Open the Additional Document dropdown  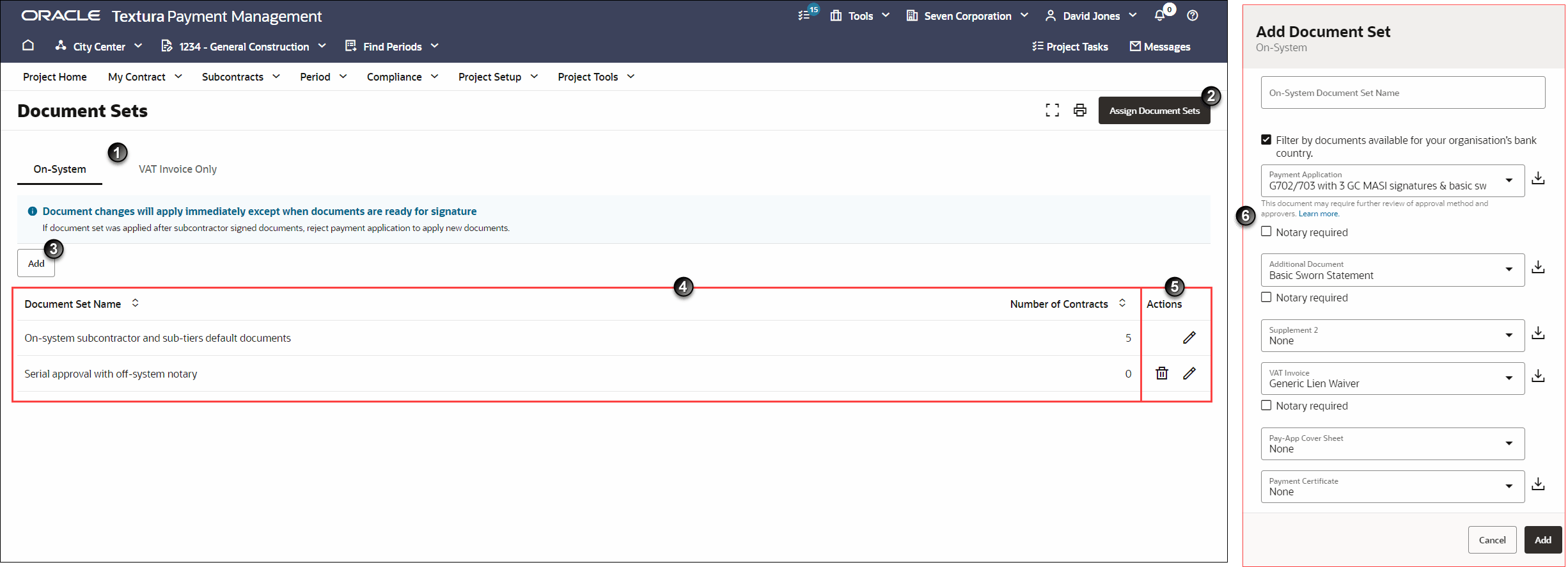click(1392, 270)
